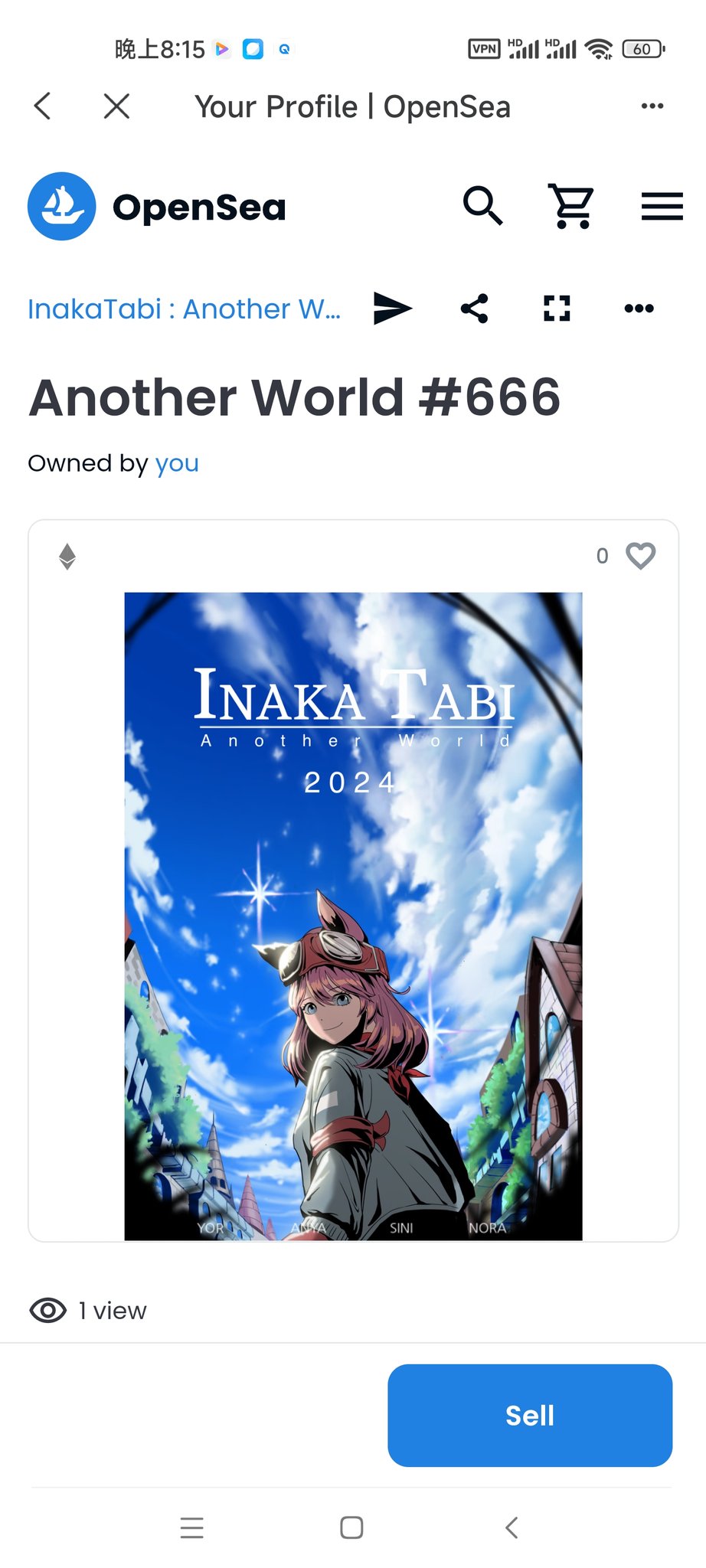Close the in-app browser page
Screen dimensions: 706x1568
tap(116, 106)
